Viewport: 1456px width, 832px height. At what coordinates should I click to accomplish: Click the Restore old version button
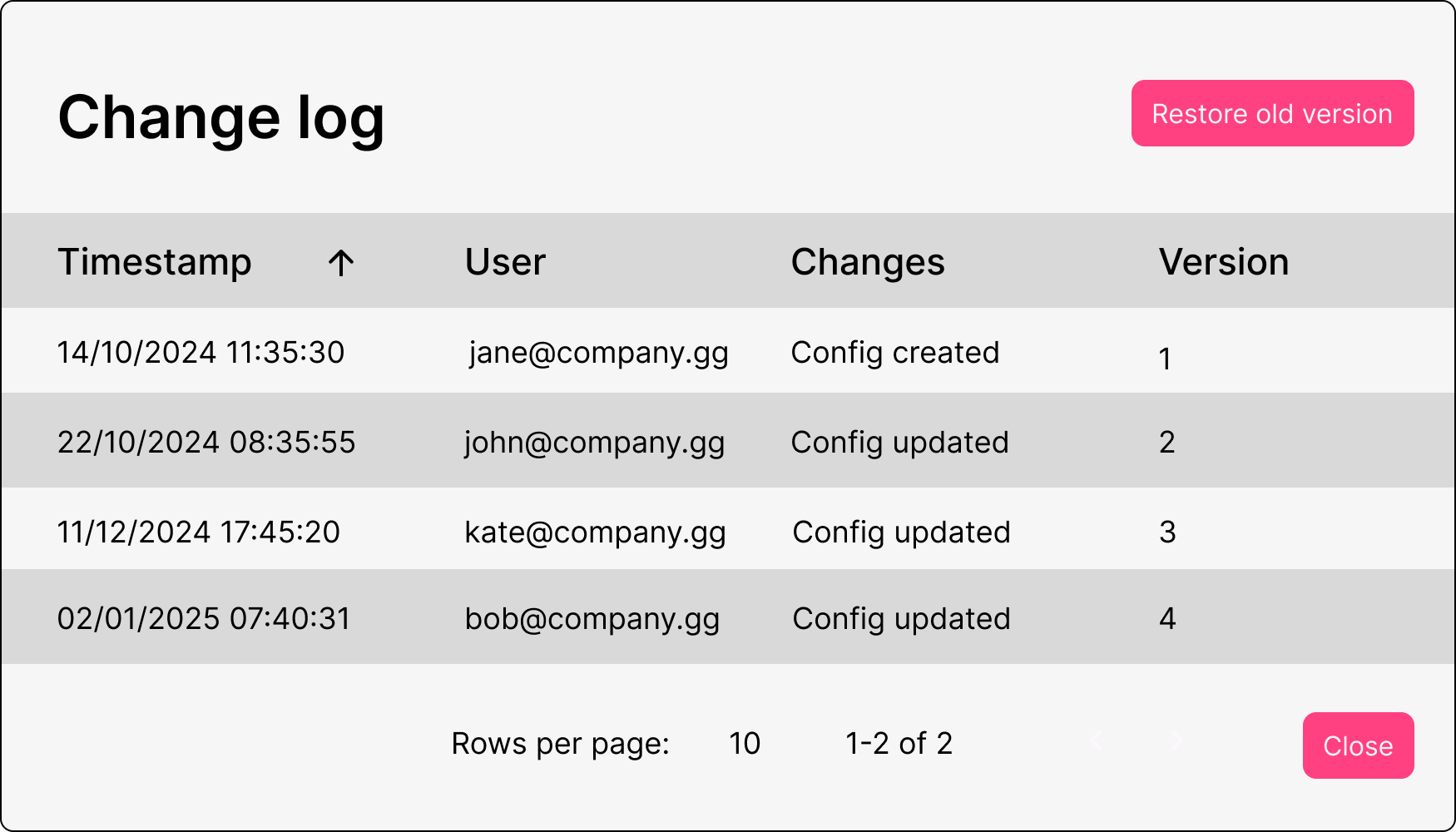[1272, 113]
